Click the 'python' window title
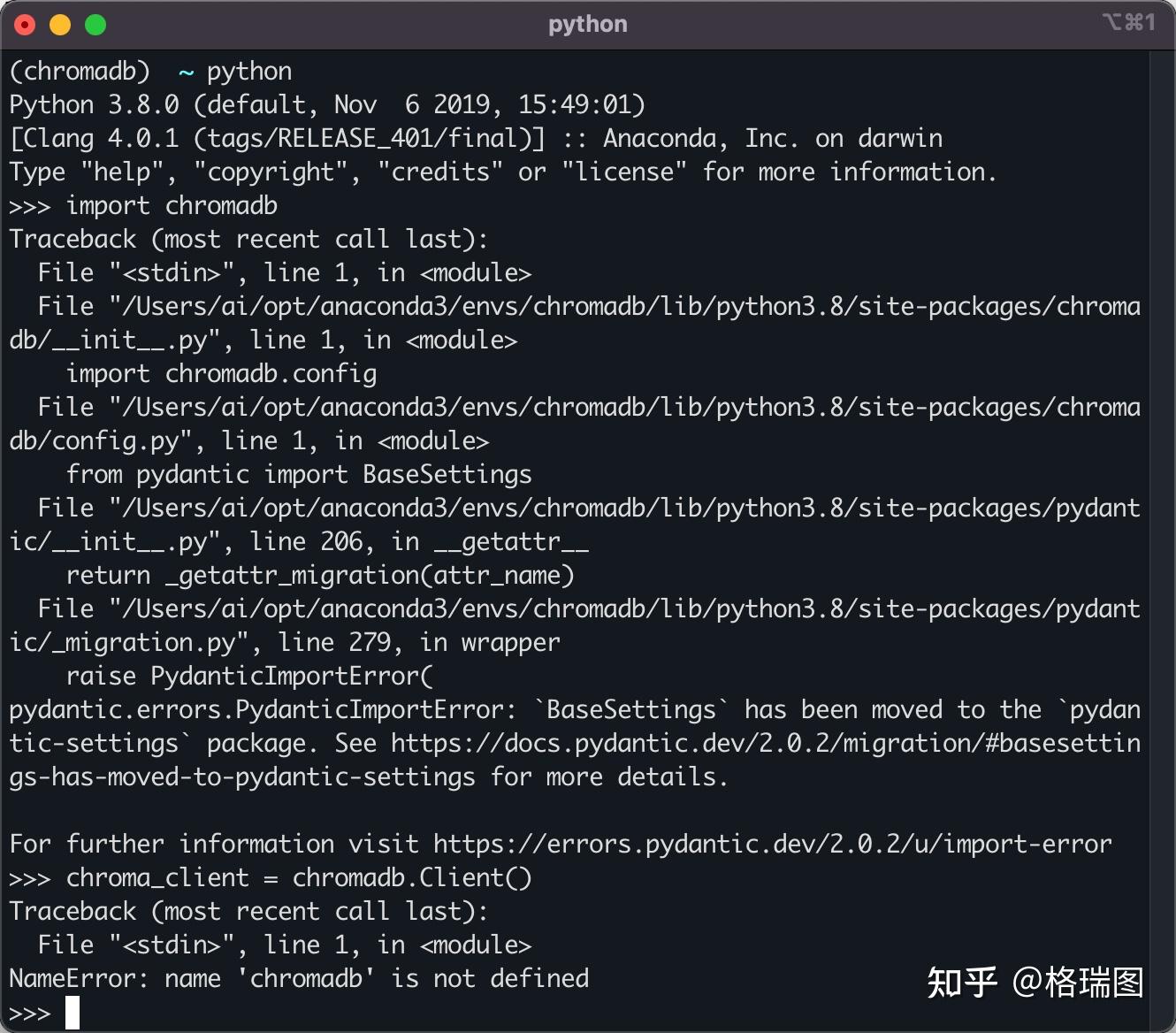This screenshot has width=1176, height=1033. [x=587, y=24]
